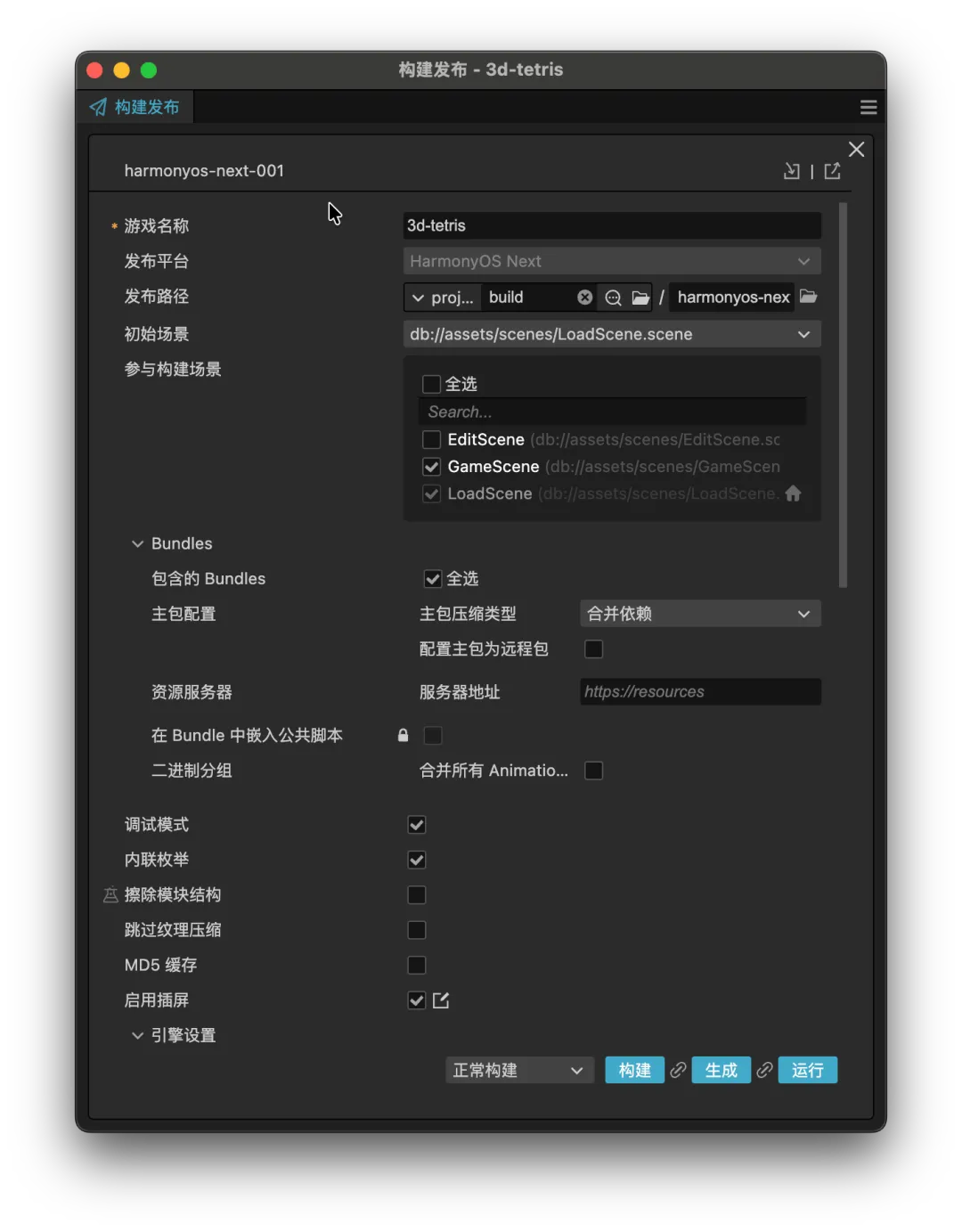
Task: Click the 运行 button
Action: click(x=807, y=1071)
